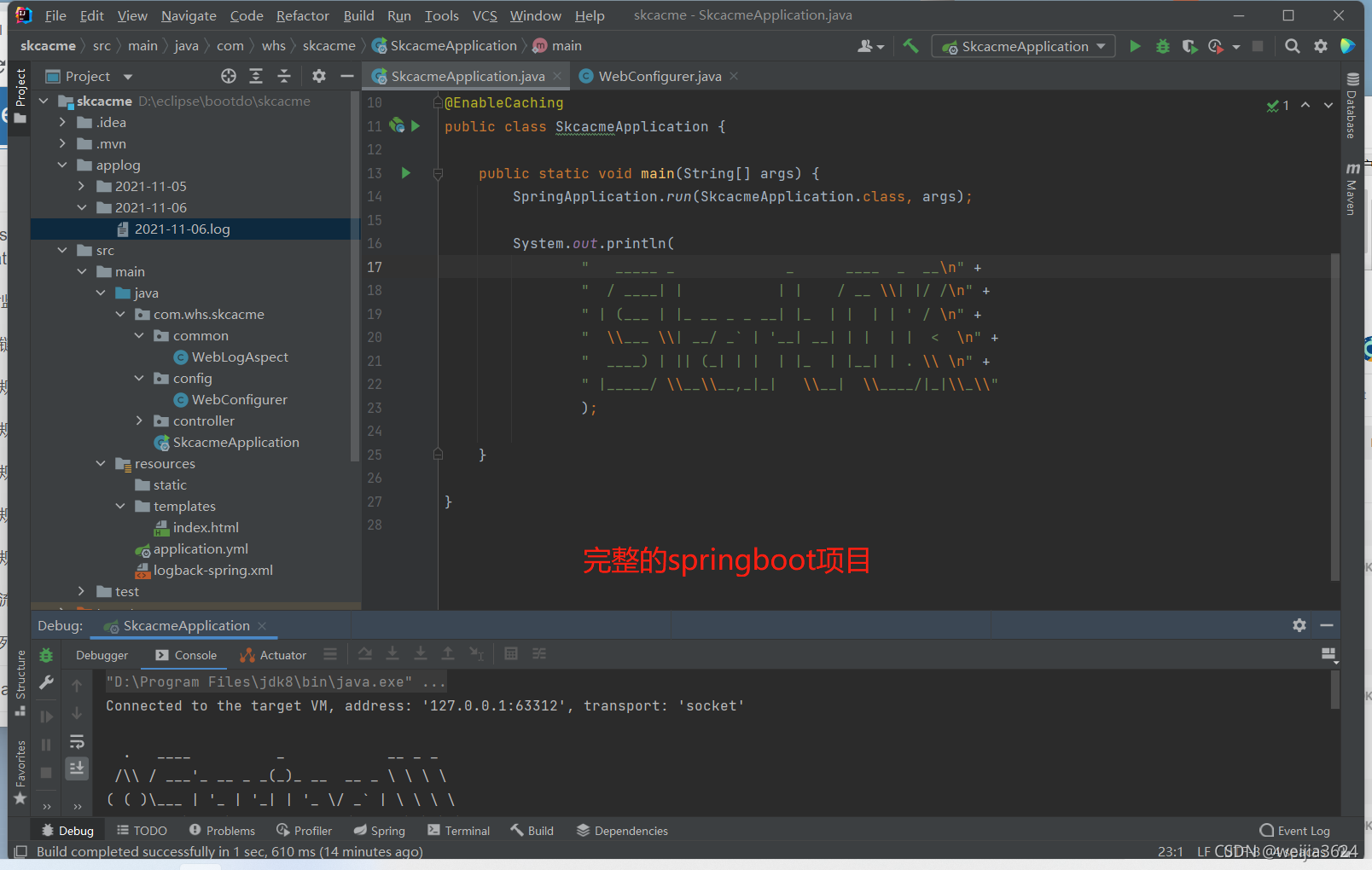1372x870 pixels.
Task: Resume program in debug sidebar
Action: click(x=46, y=716)
